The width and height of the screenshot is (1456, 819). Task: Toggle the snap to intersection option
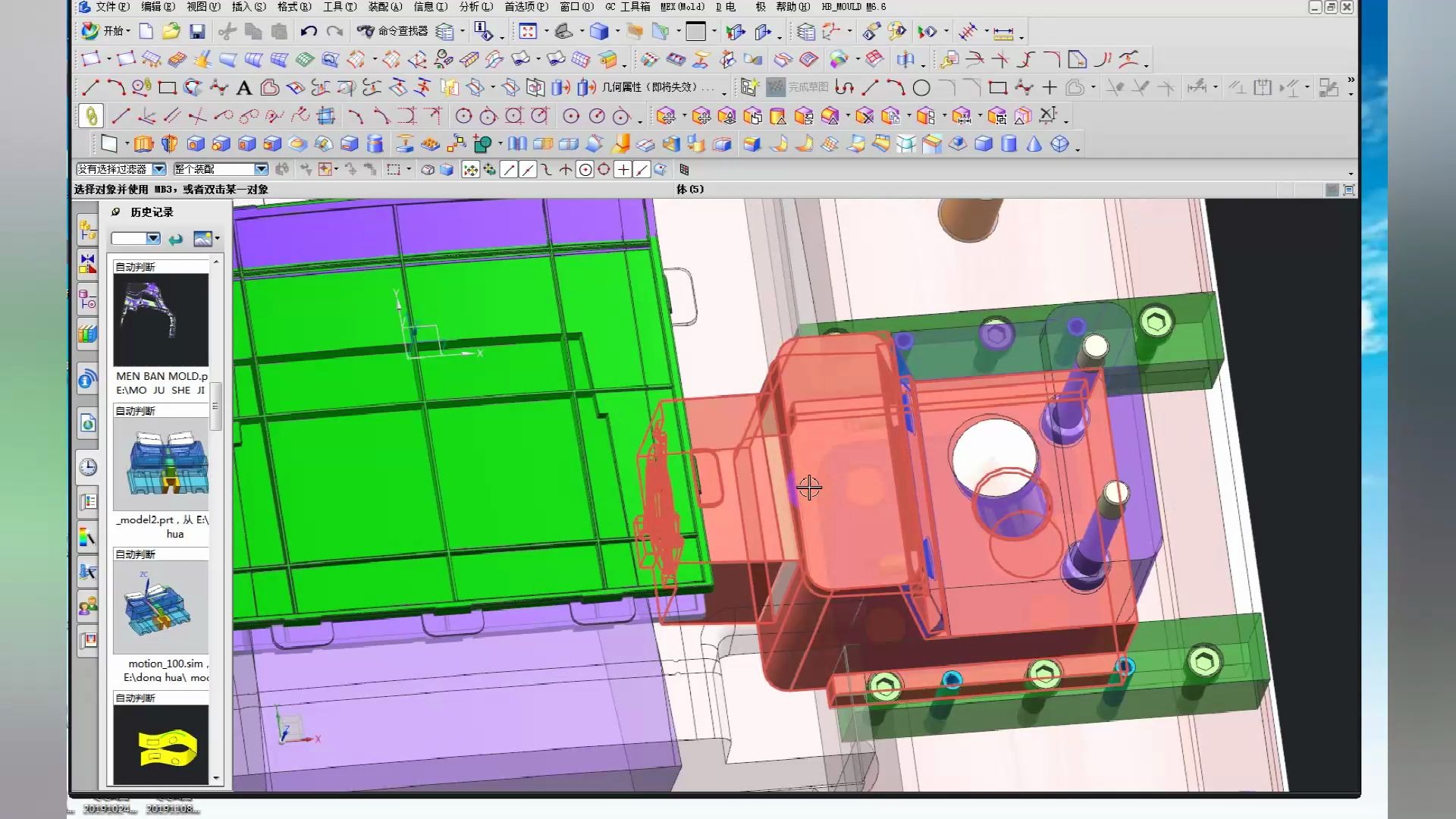point(566,170)
